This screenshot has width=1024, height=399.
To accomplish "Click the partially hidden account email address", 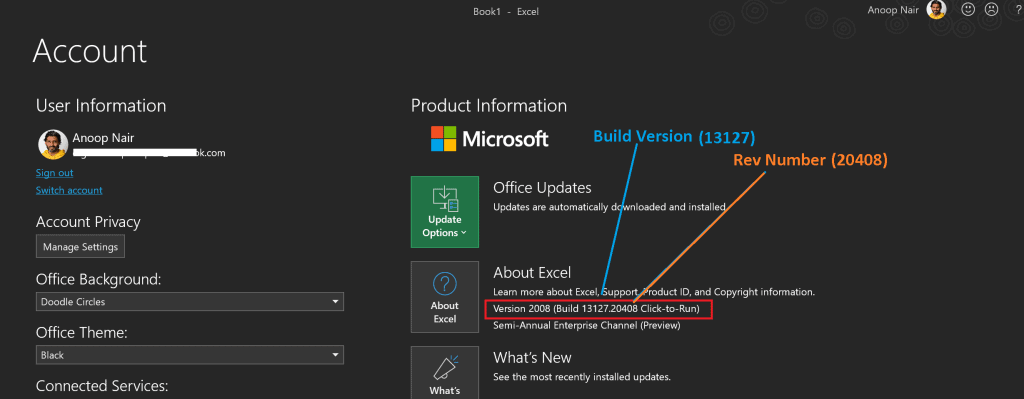I will pos(149,153).
